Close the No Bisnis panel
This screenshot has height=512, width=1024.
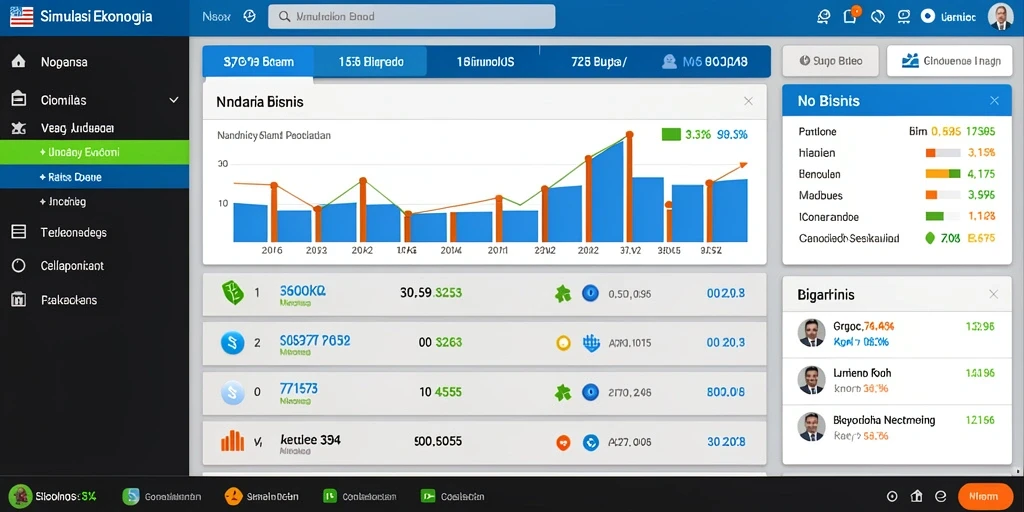[x=994, y=101]
